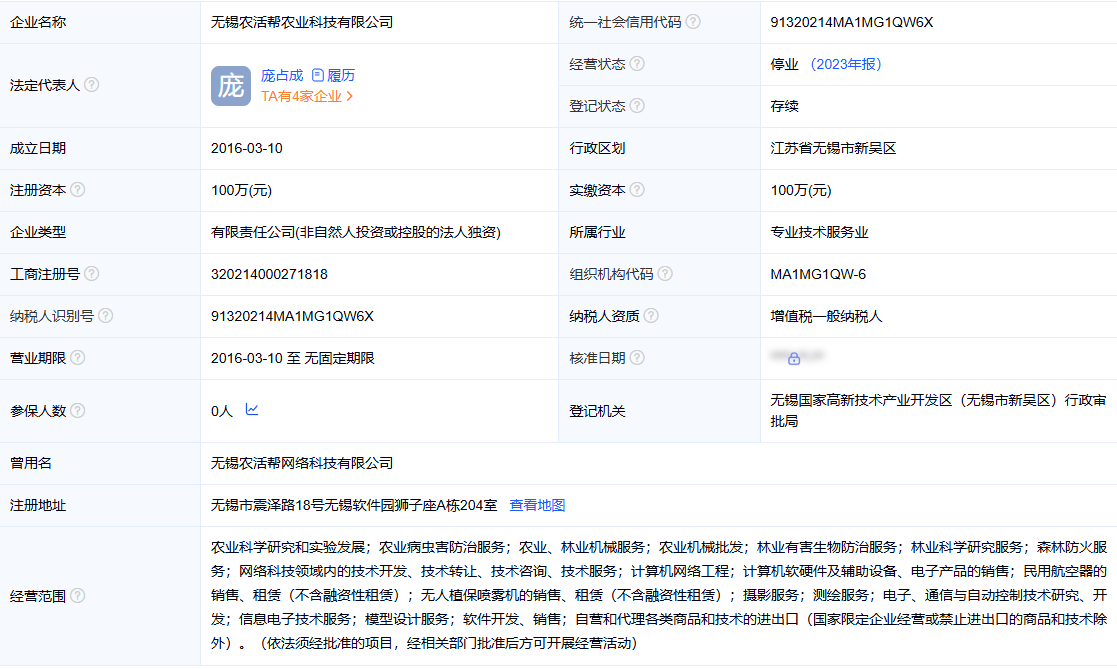Select taxpayer ID value in 纳税人识别号 row
This screenshot has height=669, width=1117.
click(292, 316)
